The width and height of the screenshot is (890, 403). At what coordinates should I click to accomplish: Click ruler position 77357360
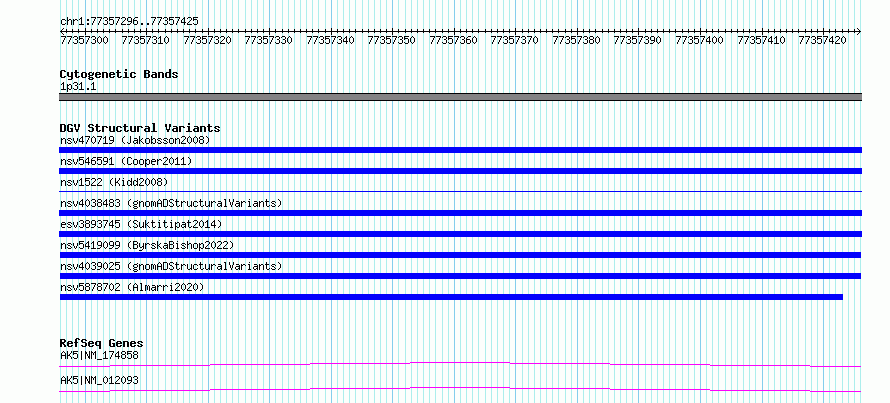(453, 40)
